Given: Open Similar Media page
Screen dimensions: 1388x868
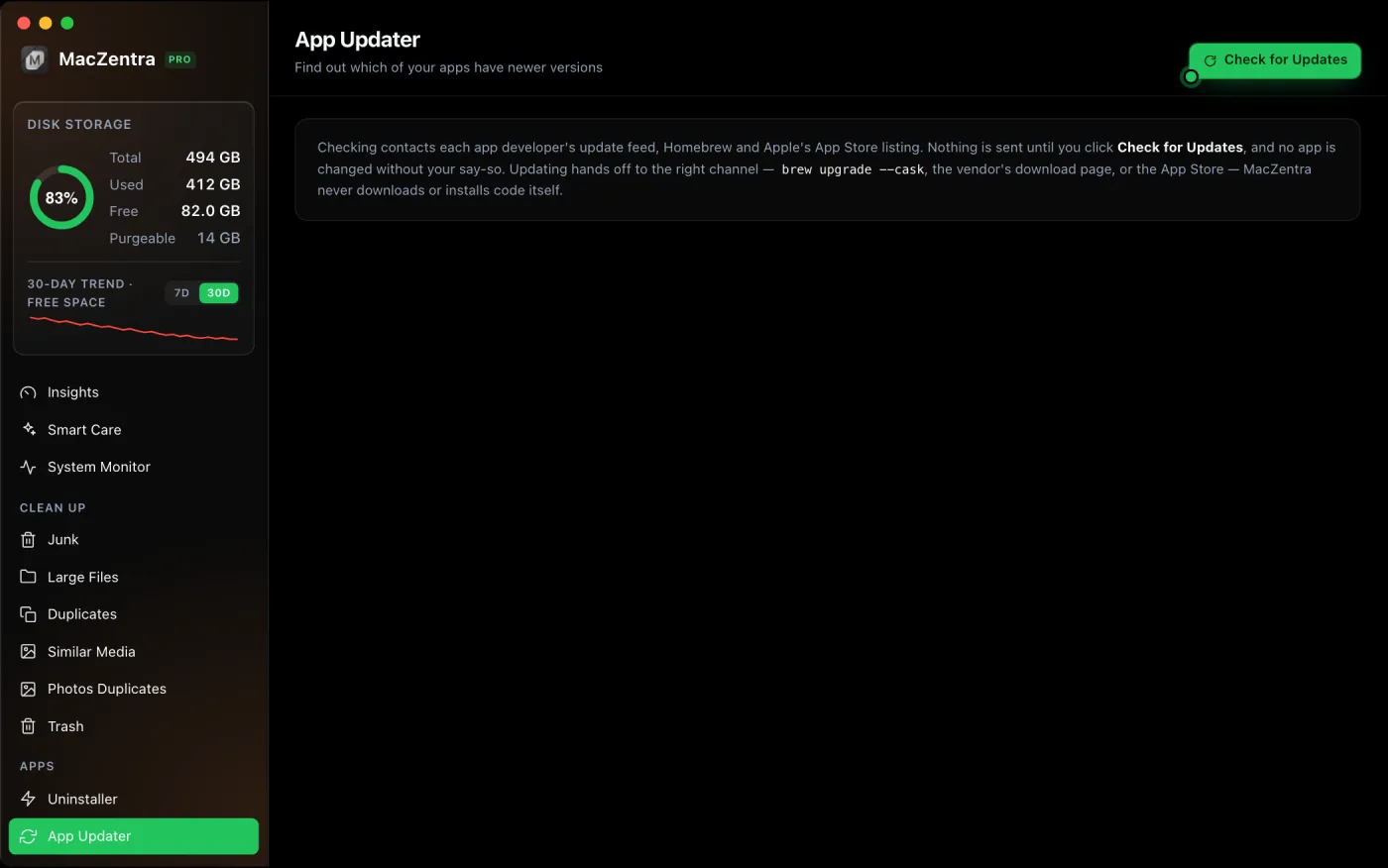Looking at the screenshot, I should point(134,652).
